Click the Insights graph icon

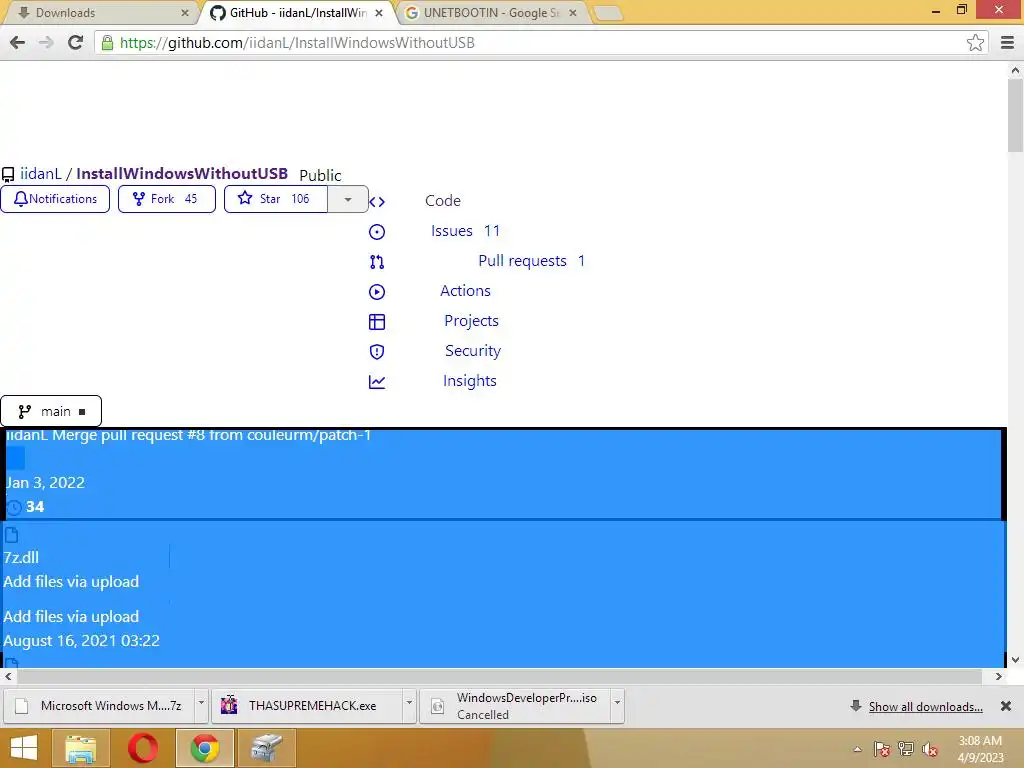(377, 382)
